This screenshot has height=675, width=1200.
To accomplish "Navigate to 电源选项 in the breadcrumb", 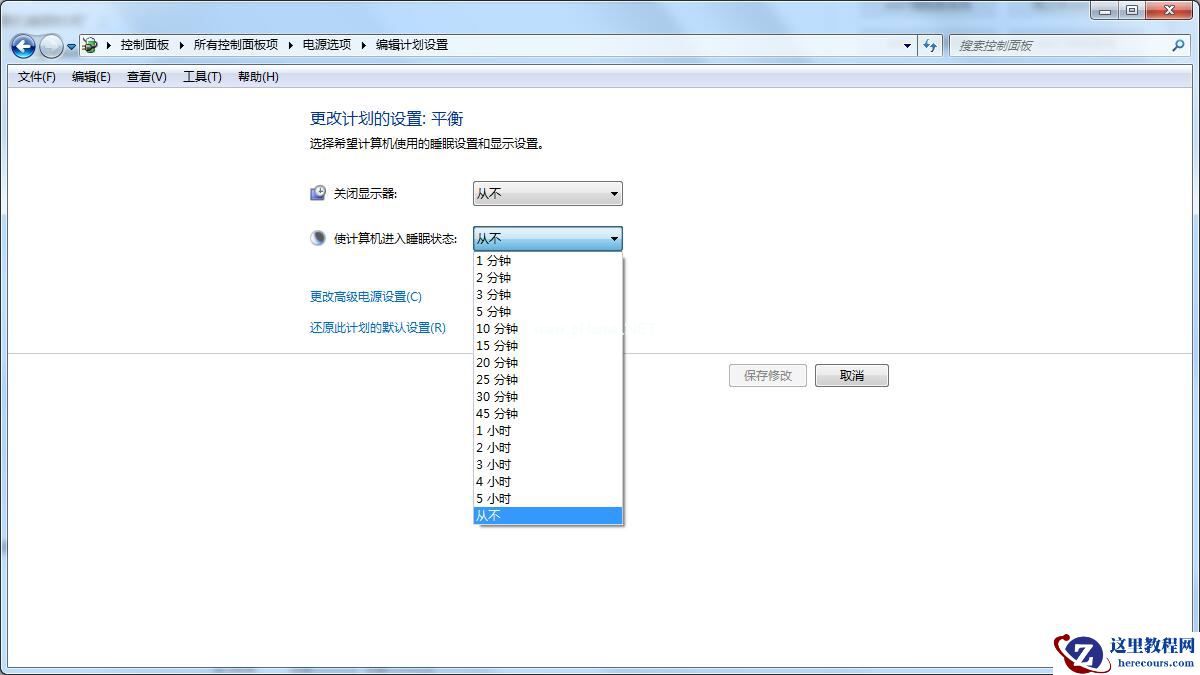I will (x=325, y=44).
